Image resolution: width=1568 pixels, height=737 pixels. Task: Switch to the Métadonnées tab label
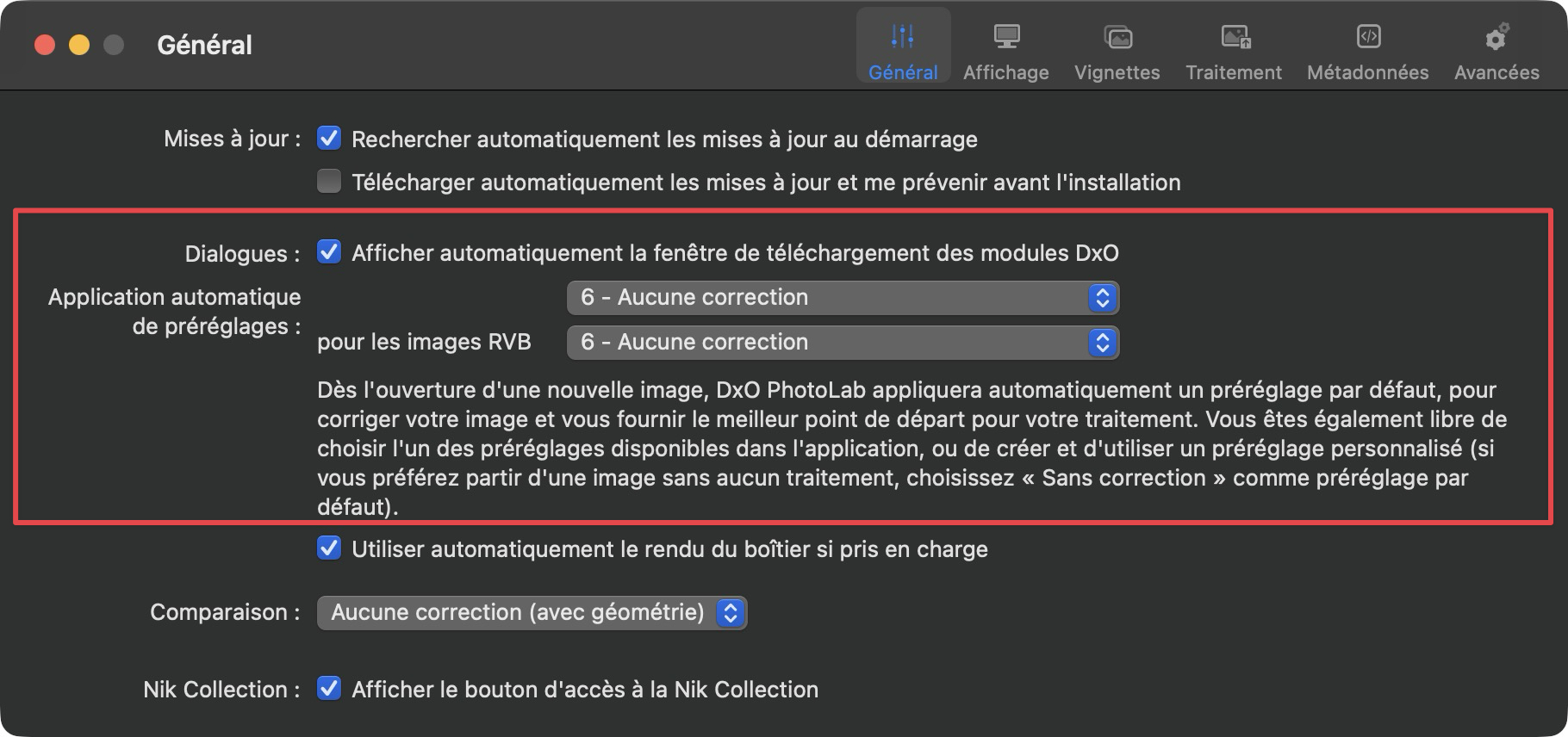(1368, 73)
